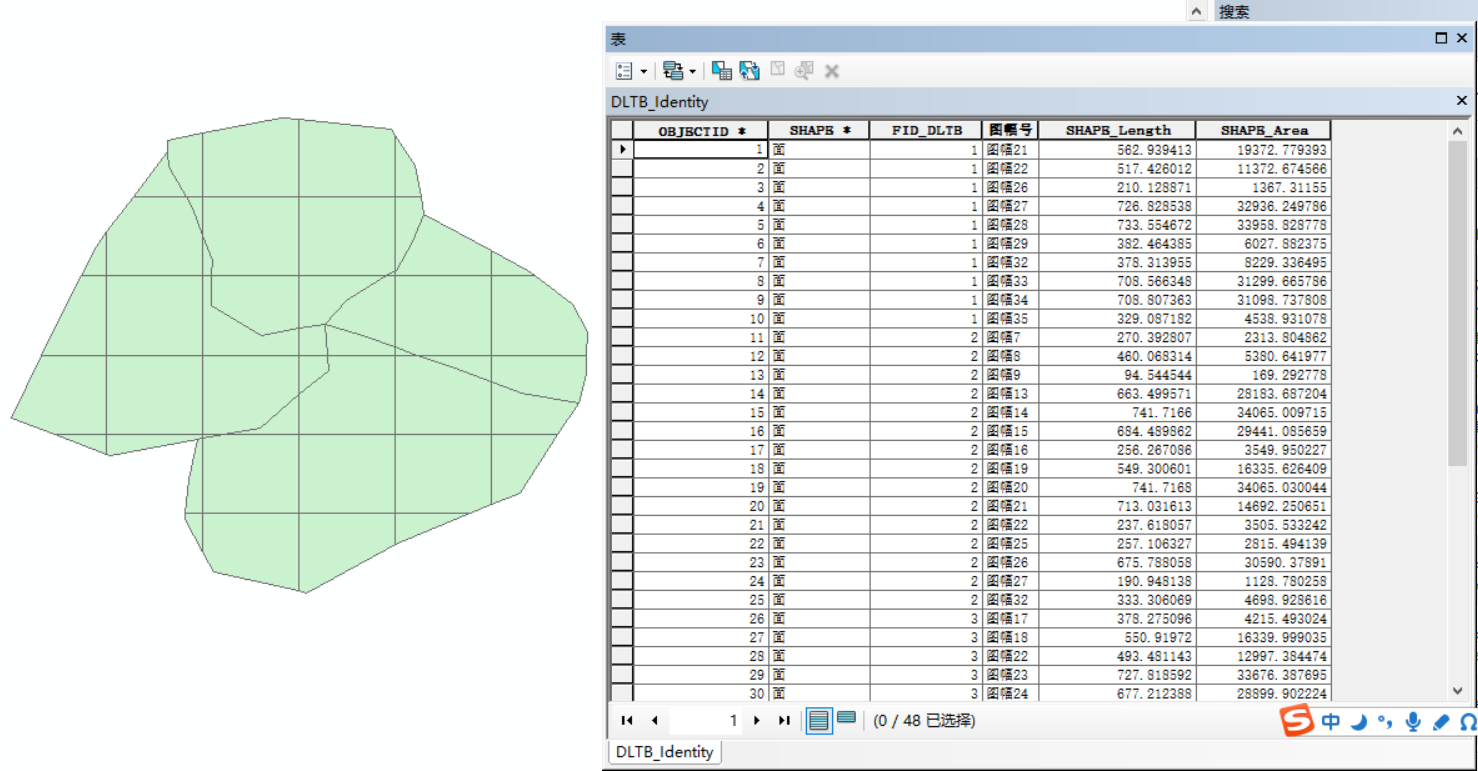The image size is (1478, 771).
Task: Advance to the next record
Action: pos(758,720)
